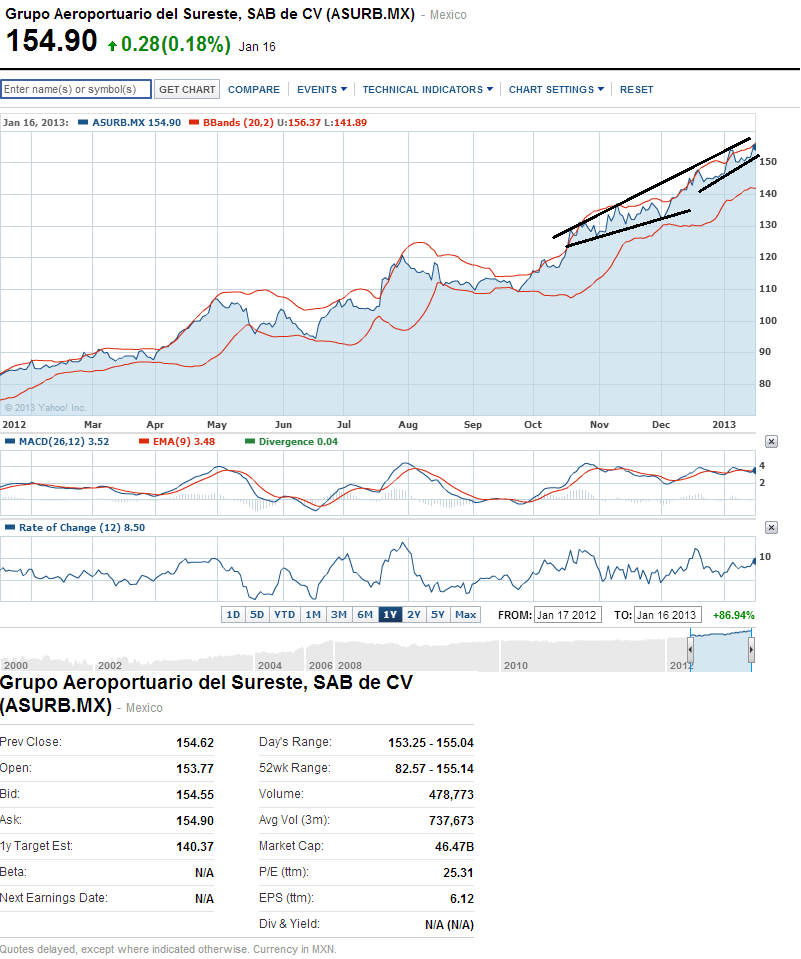
Task: Click the blue ASURB.MX legend swatch
Action: pos(83,122)
